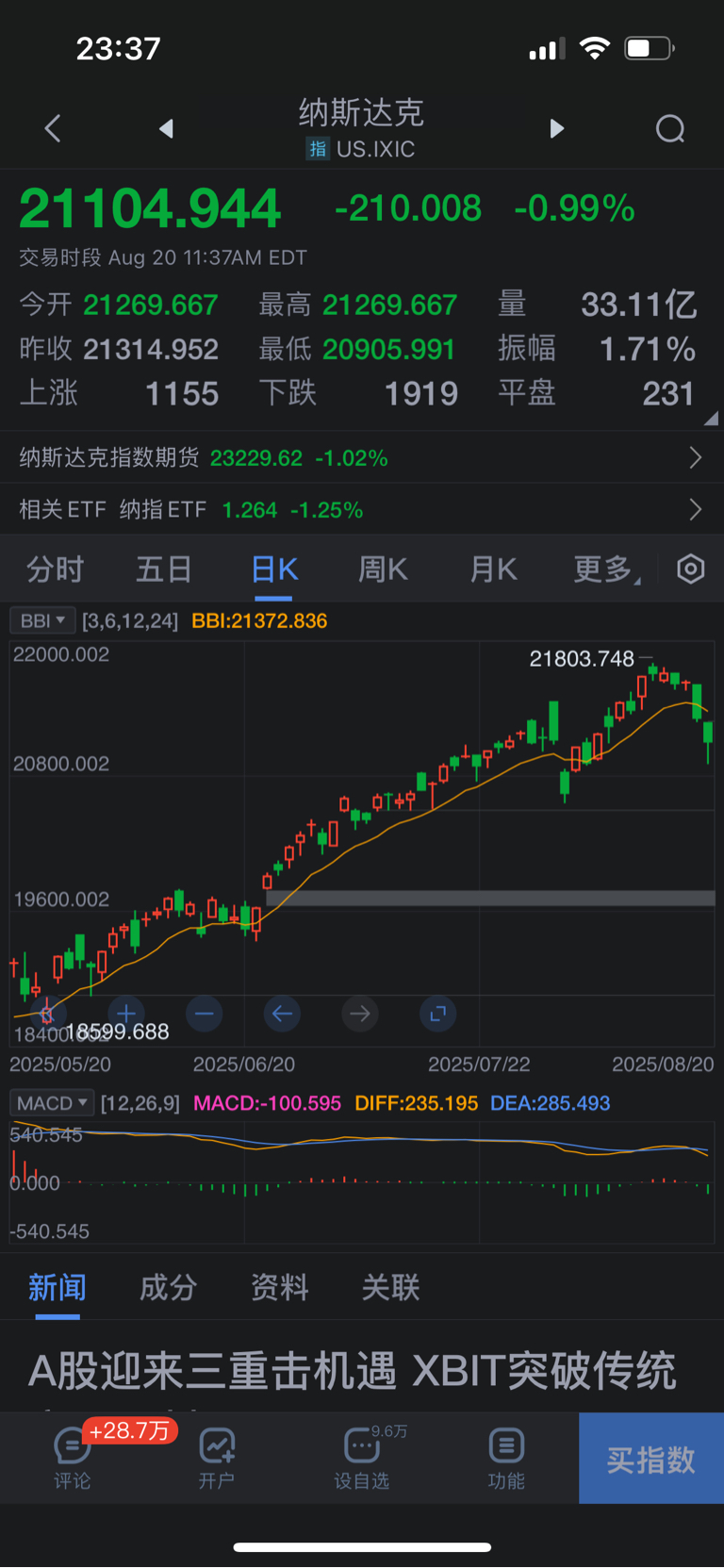Tap the percent change -0.99%
Screen dimensions: 724x1568
[575, 208]
